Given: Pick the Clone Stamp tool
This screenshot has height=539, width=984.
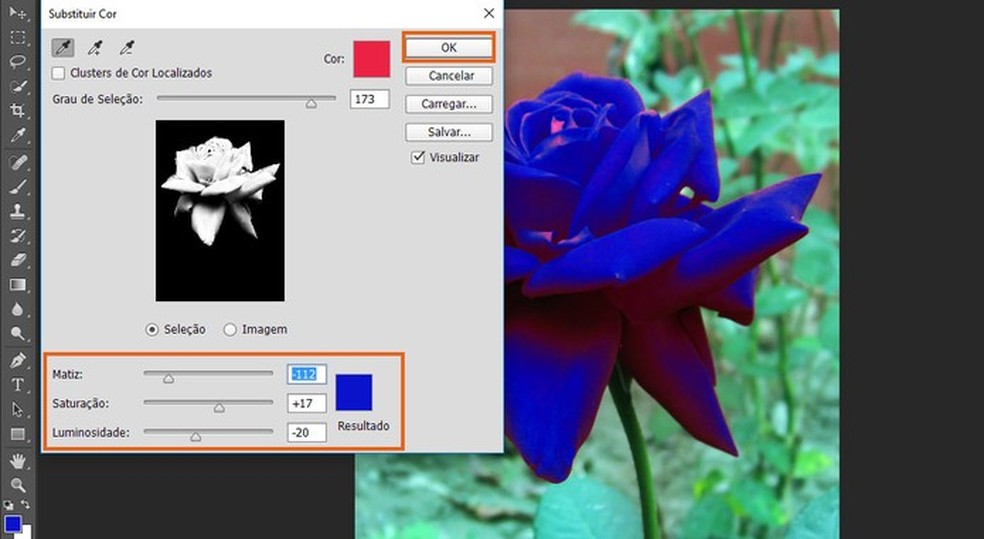Looking at the screenshot, I should point(18,211).
